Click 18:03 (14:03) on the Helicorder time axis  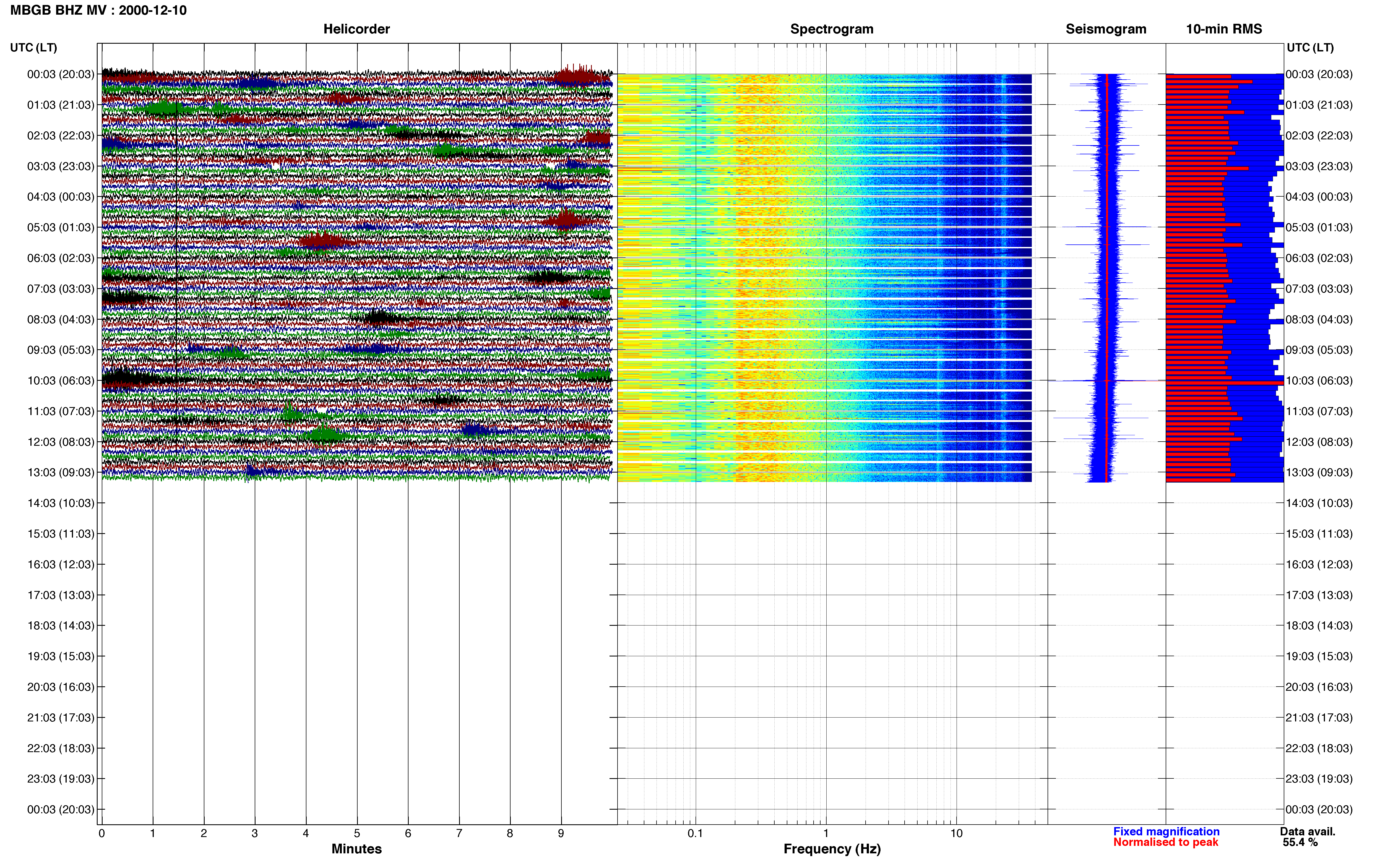point(61,626)
